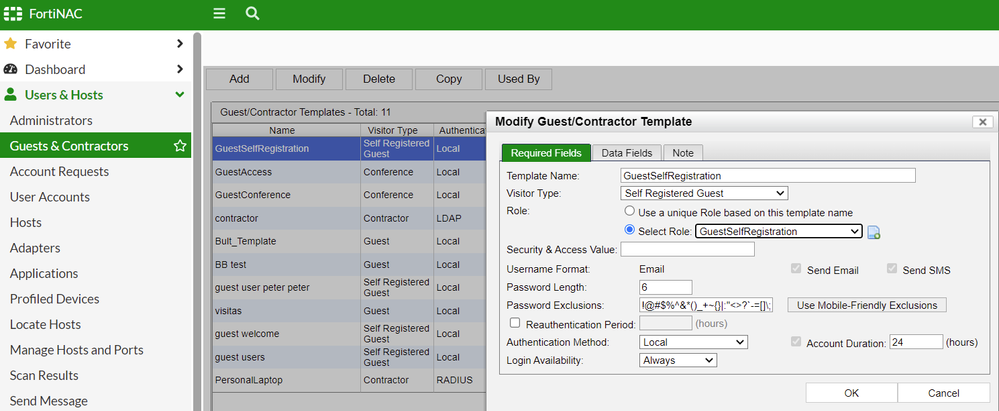Click OK to save the template
Viewport: 999px width, 411px height.
pos(850,393)
